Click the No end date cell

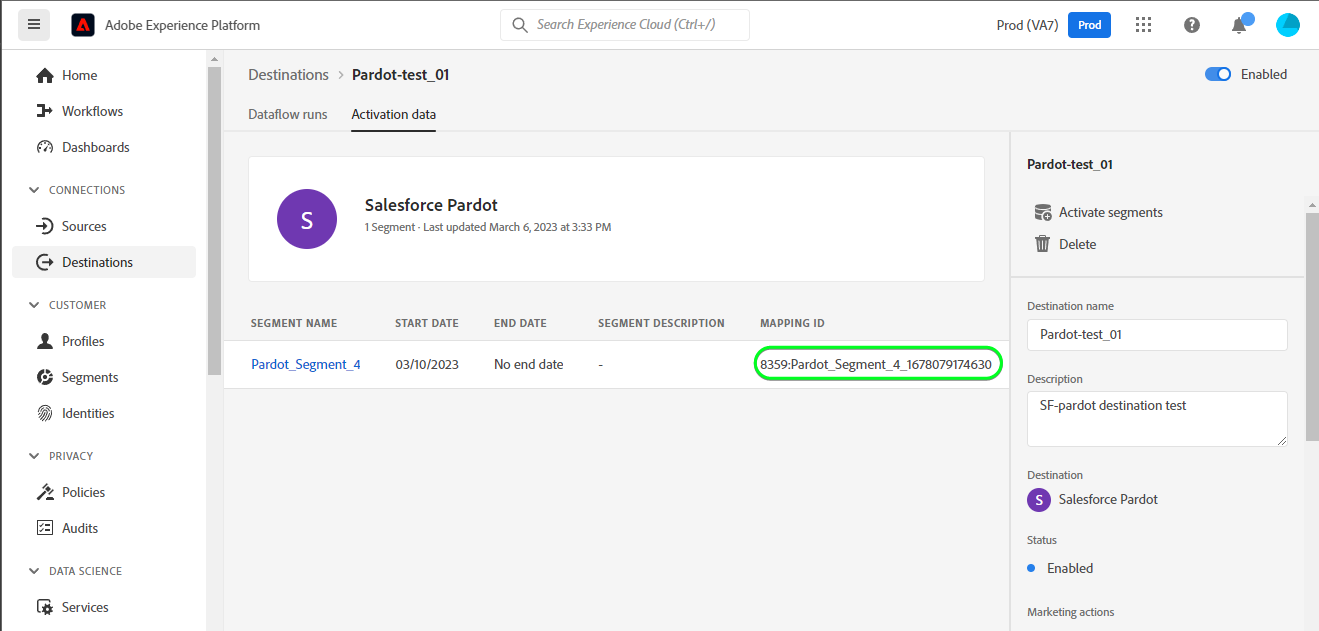point(529,364)
